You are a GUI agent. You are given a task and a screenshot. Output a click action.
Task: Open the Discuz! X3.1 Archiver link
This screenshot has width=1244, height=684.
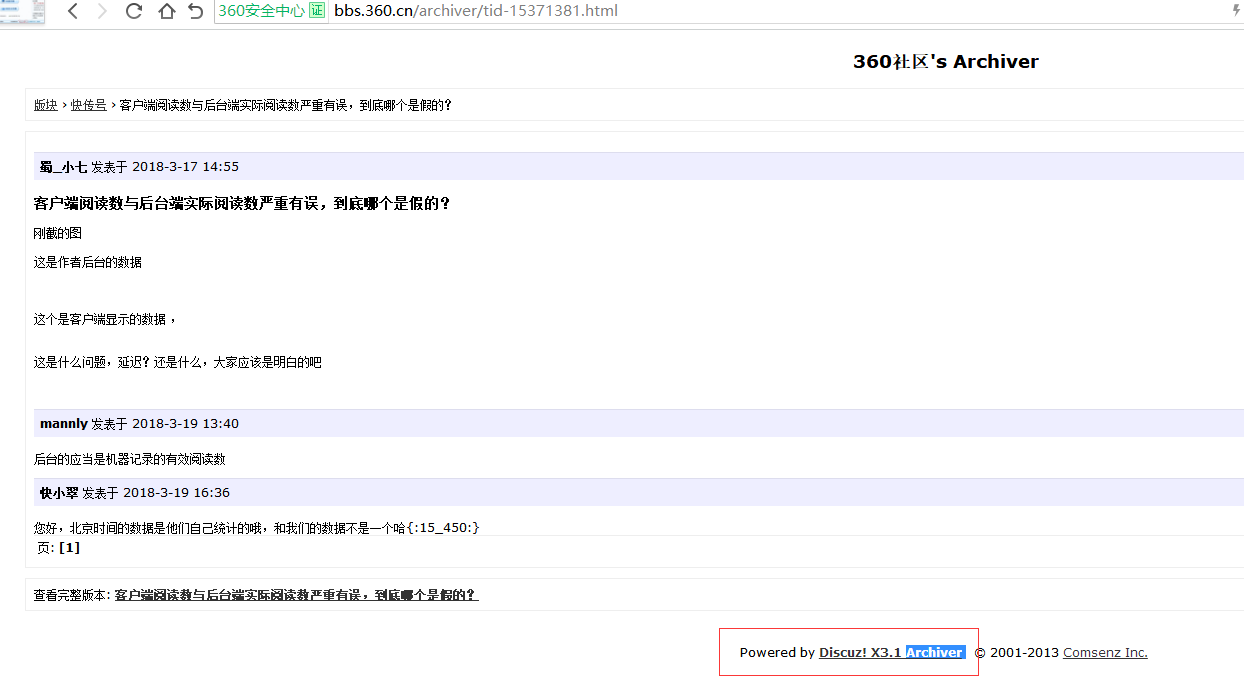(x=892, y=653)
